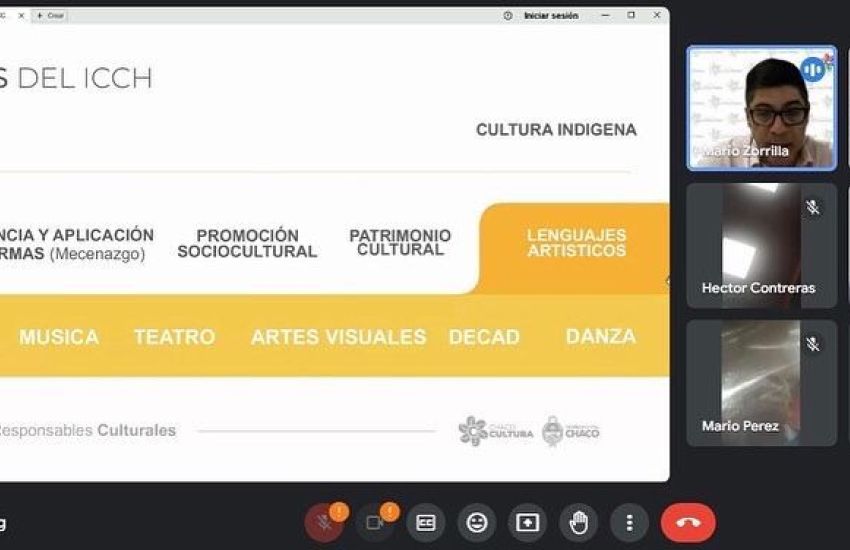Select the PROMOCIÓN SOCIOCULTURAL heading
Screen dimensions: 850x550
coord(247,243)
